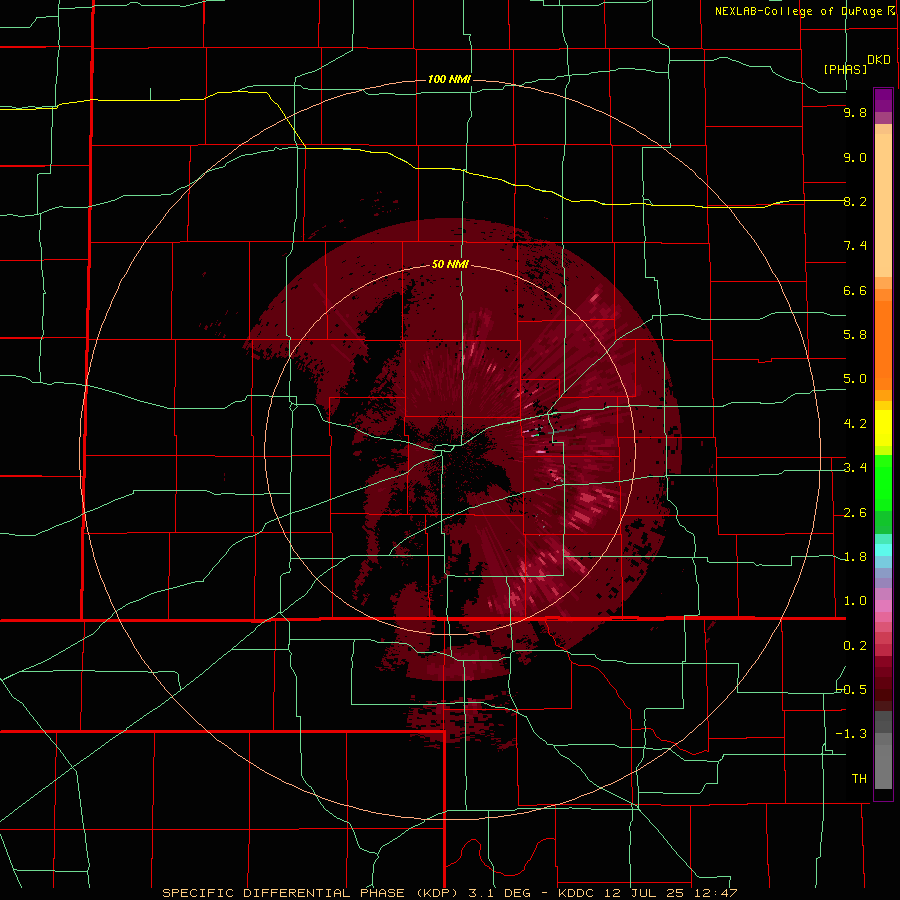
Task: Select the 5.8 value on the scale
Action: click(855, 335)
